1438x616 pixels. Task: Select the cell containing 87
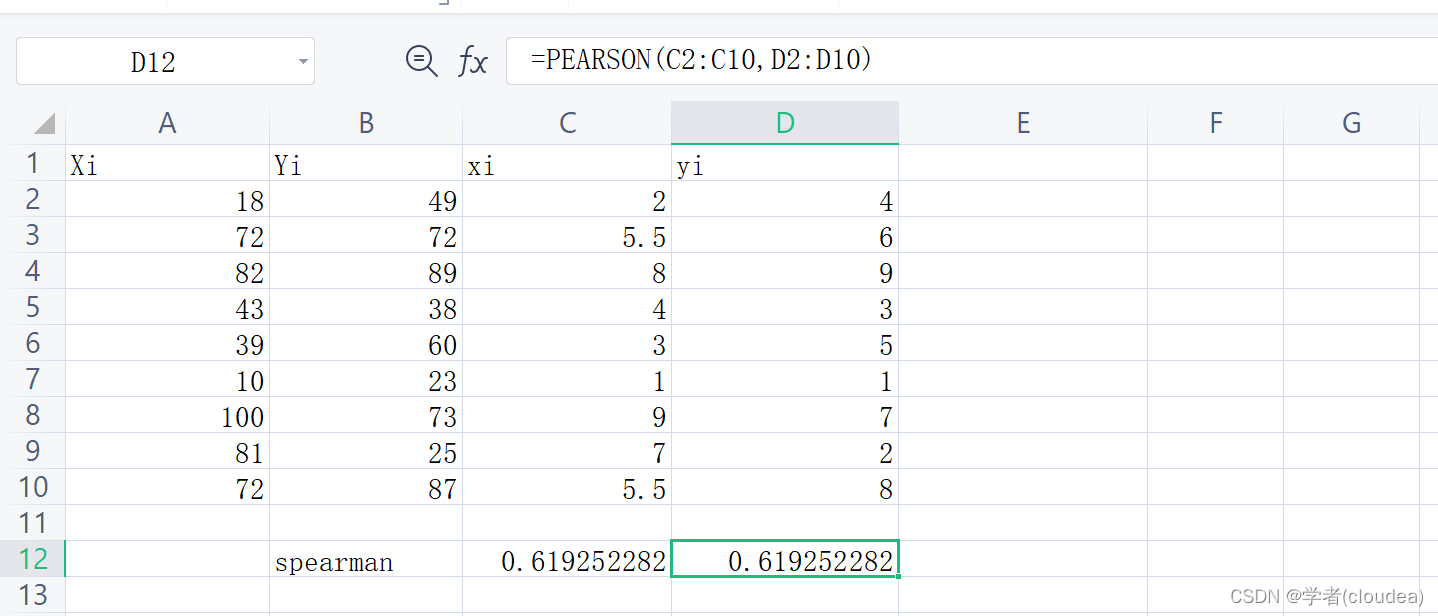pyautogui.click(x=366, y=487)
